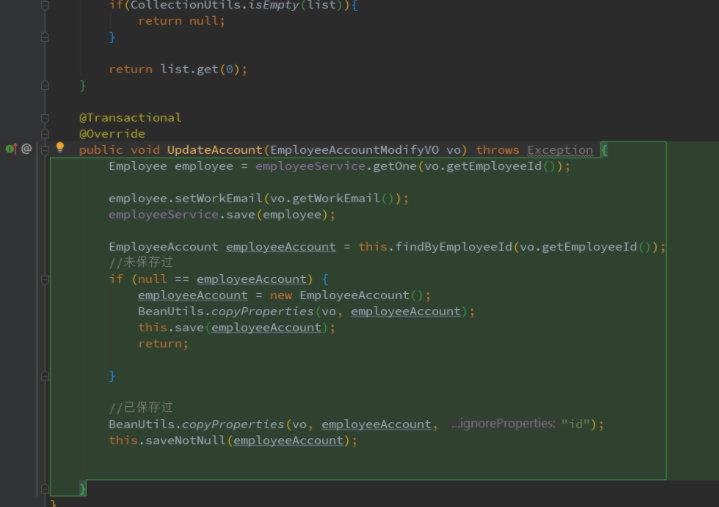Click 'new' keyword before EmployeeAccount()
This screenshot has height=507, width=719.
[281, 295]
